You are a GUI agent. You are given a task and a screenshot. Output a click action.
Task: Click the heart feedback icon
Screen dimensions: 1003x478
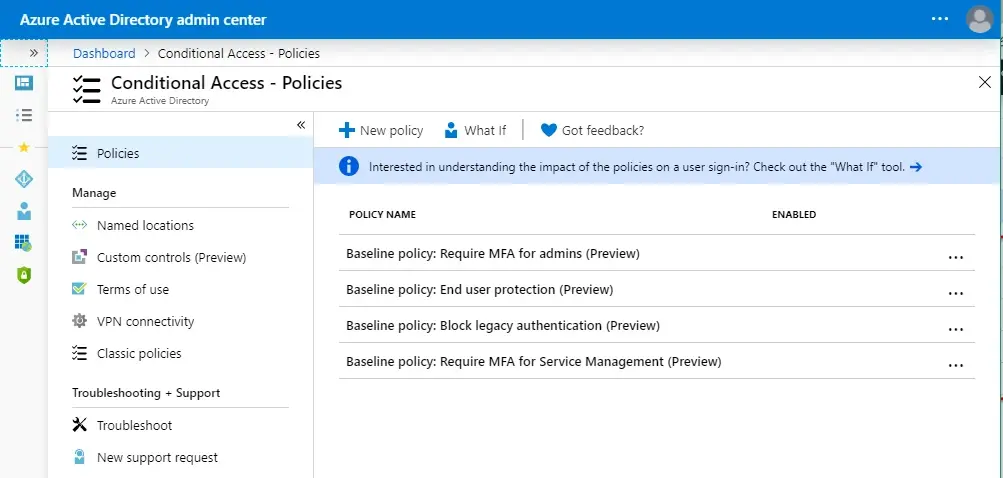549,131
